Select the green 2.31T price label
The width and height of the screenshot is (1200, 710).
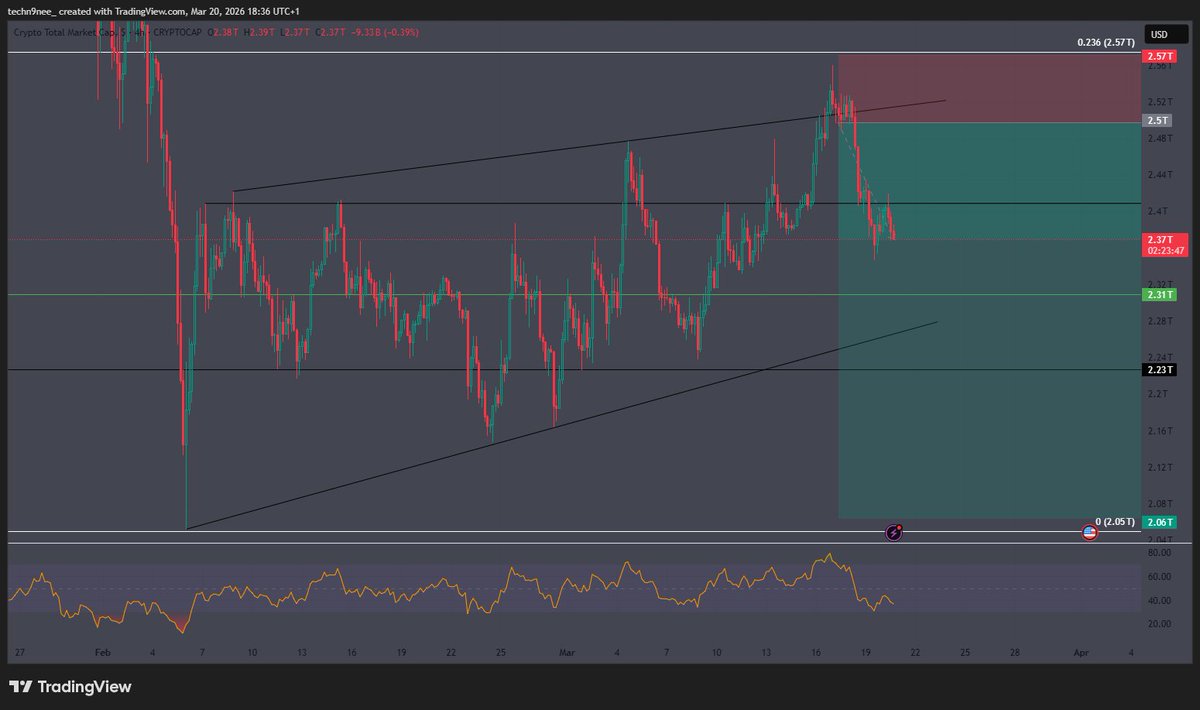click(1158, 295)
